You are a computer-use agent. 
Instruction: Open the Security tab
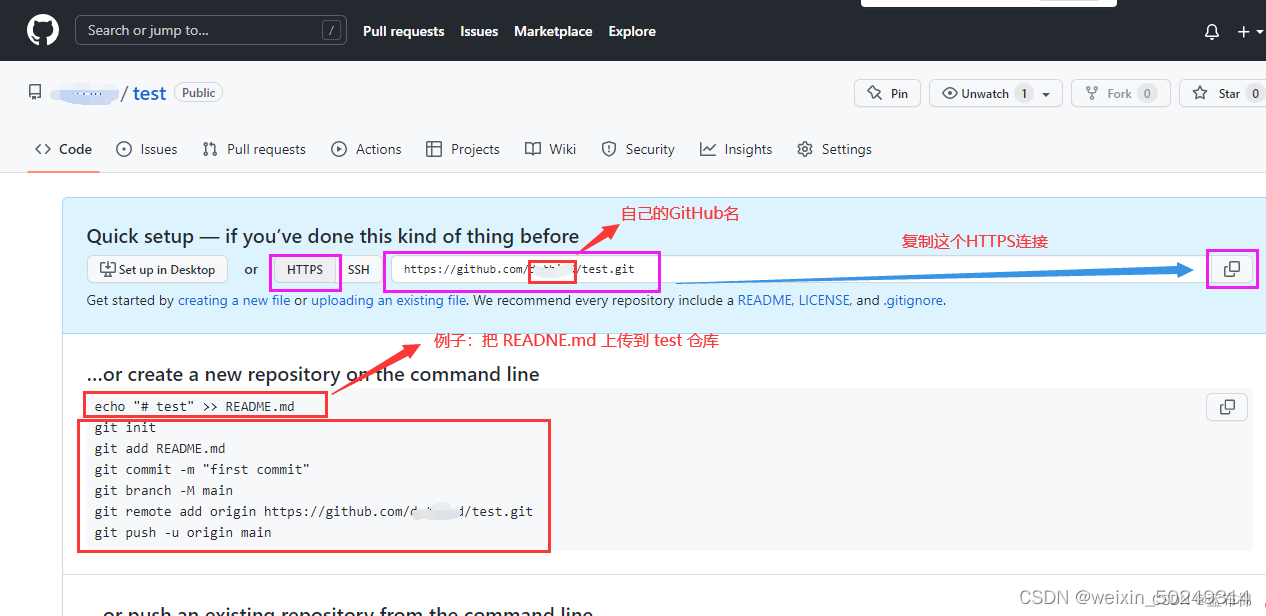pos(638,149)
